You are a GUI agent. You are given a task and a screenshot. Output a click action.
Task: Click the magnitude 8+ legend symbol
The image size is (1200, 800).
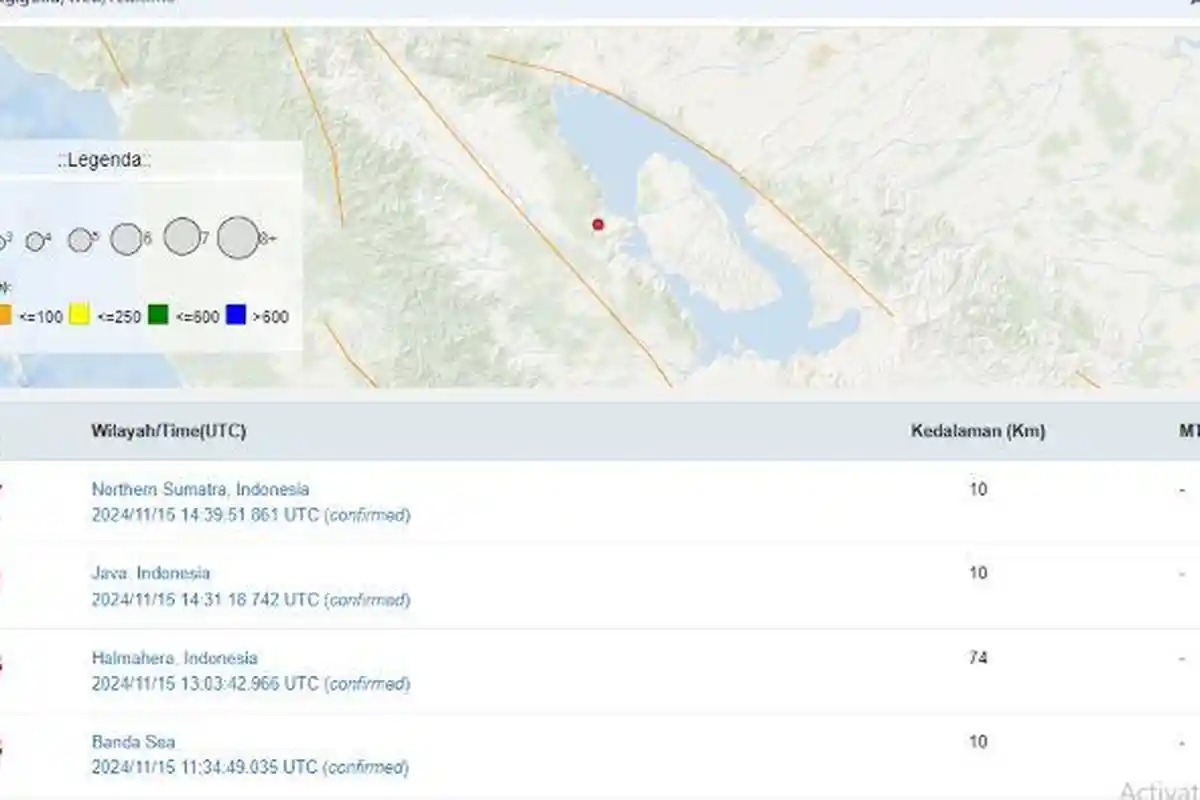(240, 237)
